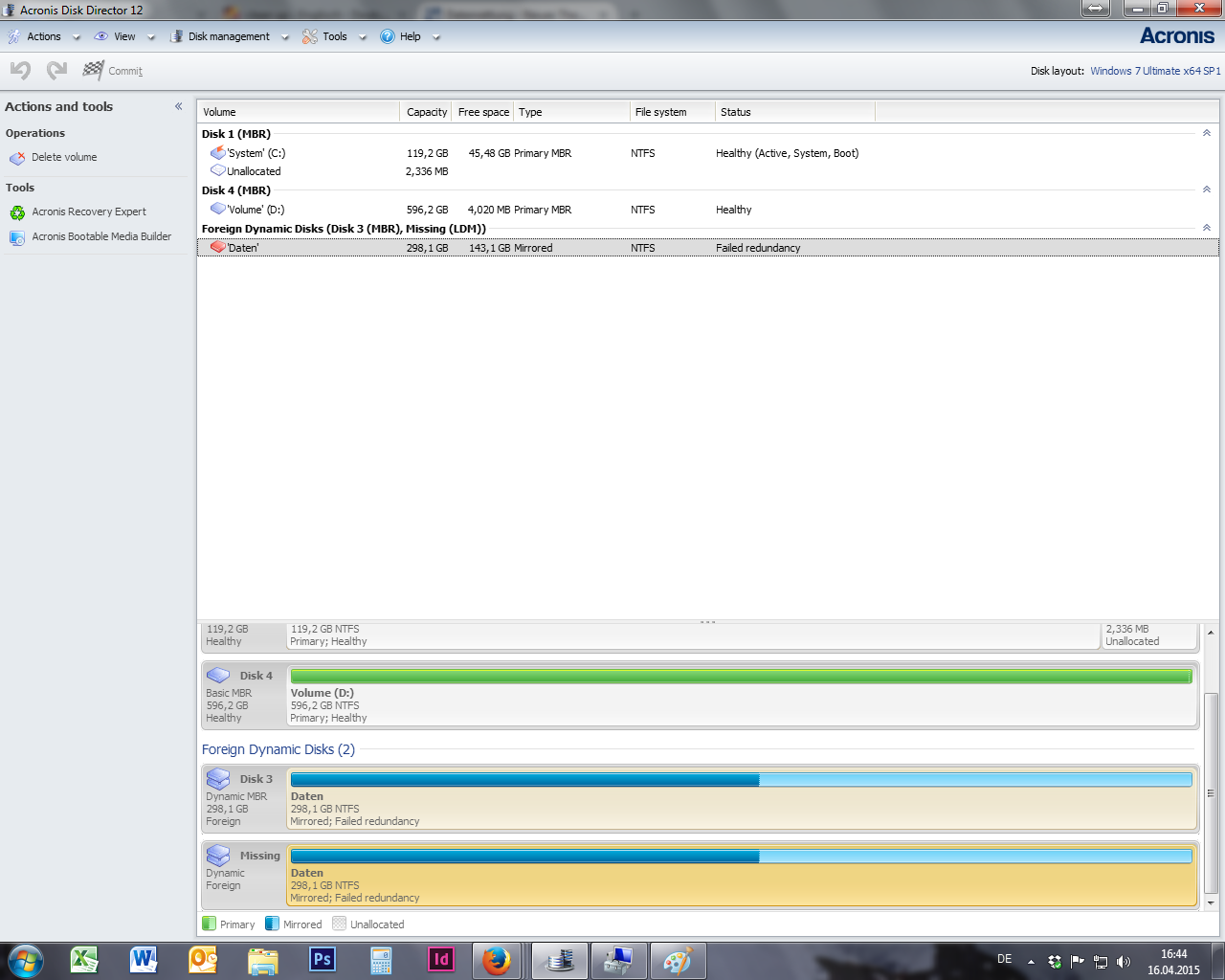Sort by the Volume column header

pyautogui.click(x=299, y=112)
